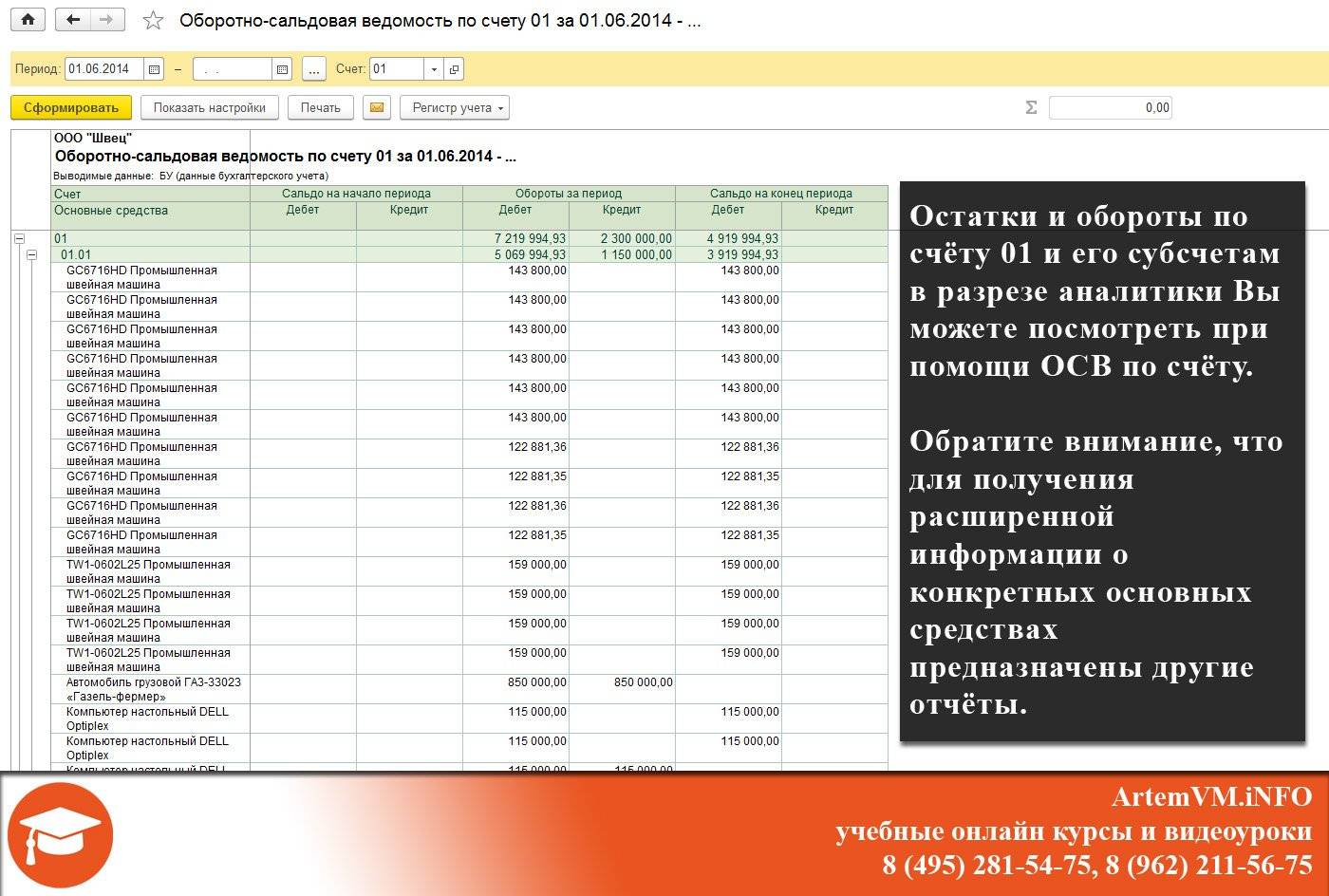Click the sum field showing 0,00

(1110, 107)
